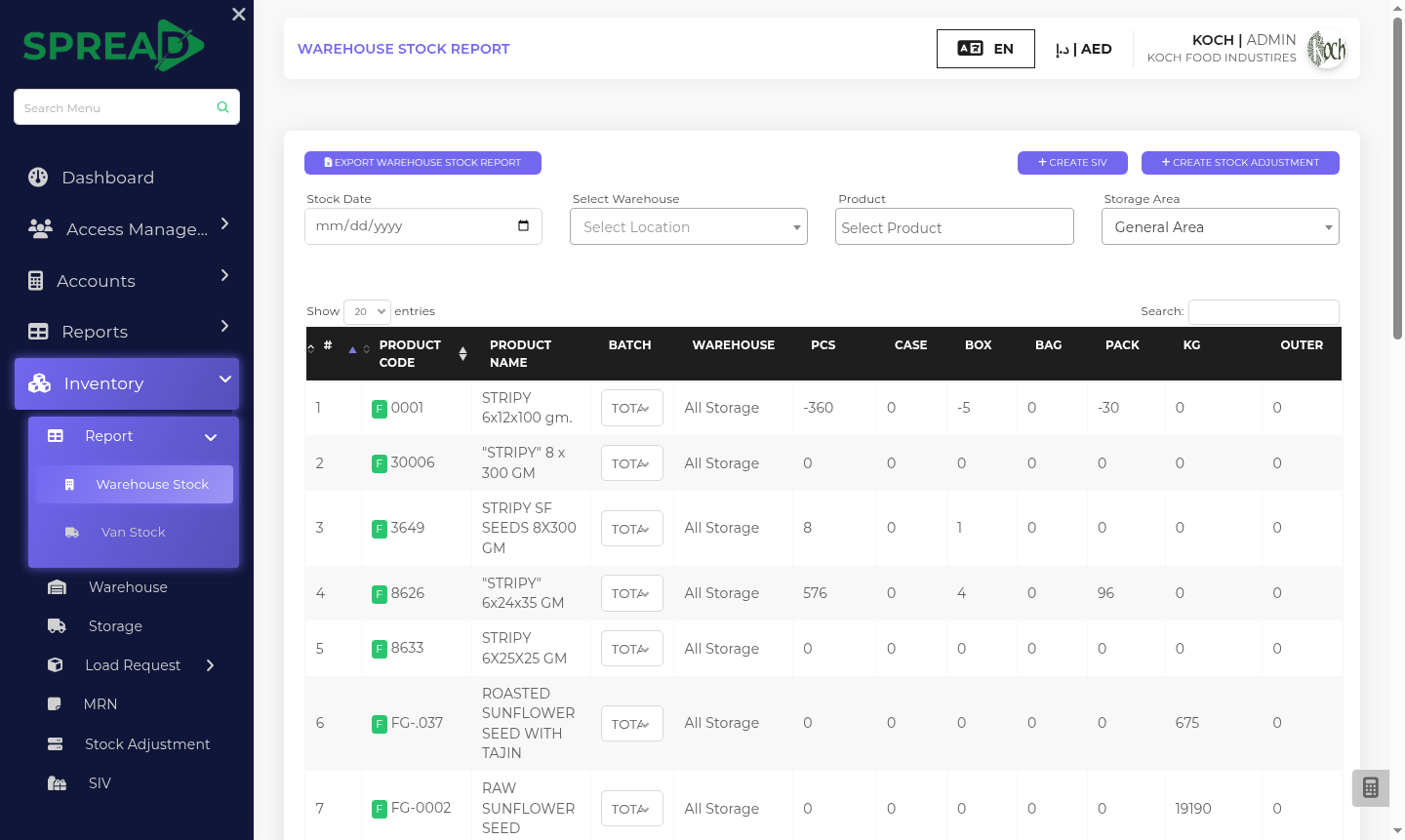Open the Stock Adjustment menu item
The height and width of the screenshot is (840, 1405).
[x=147, y=744]
